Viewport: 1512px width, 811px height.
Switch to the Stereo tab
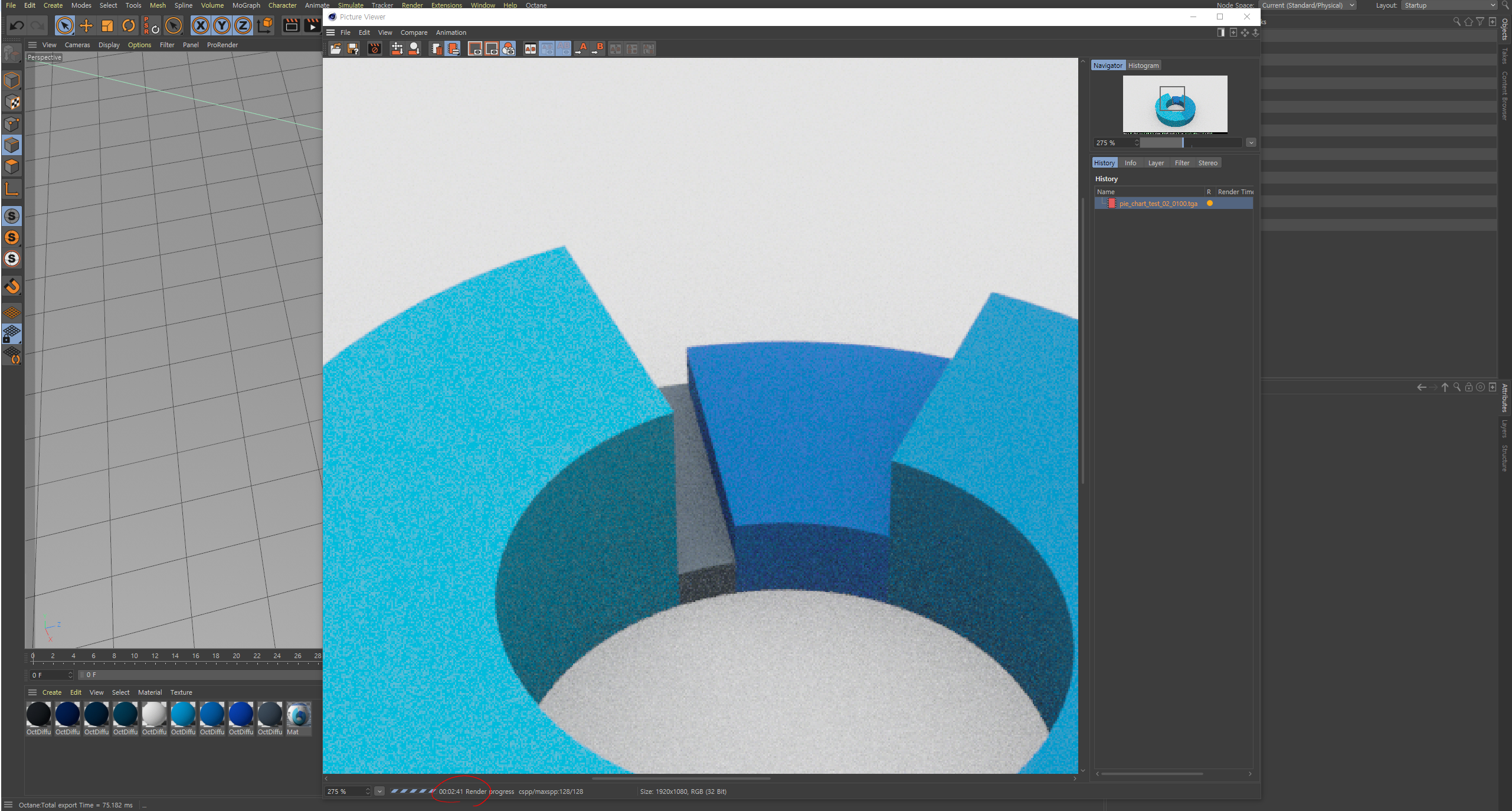(x=1207, y=163)
